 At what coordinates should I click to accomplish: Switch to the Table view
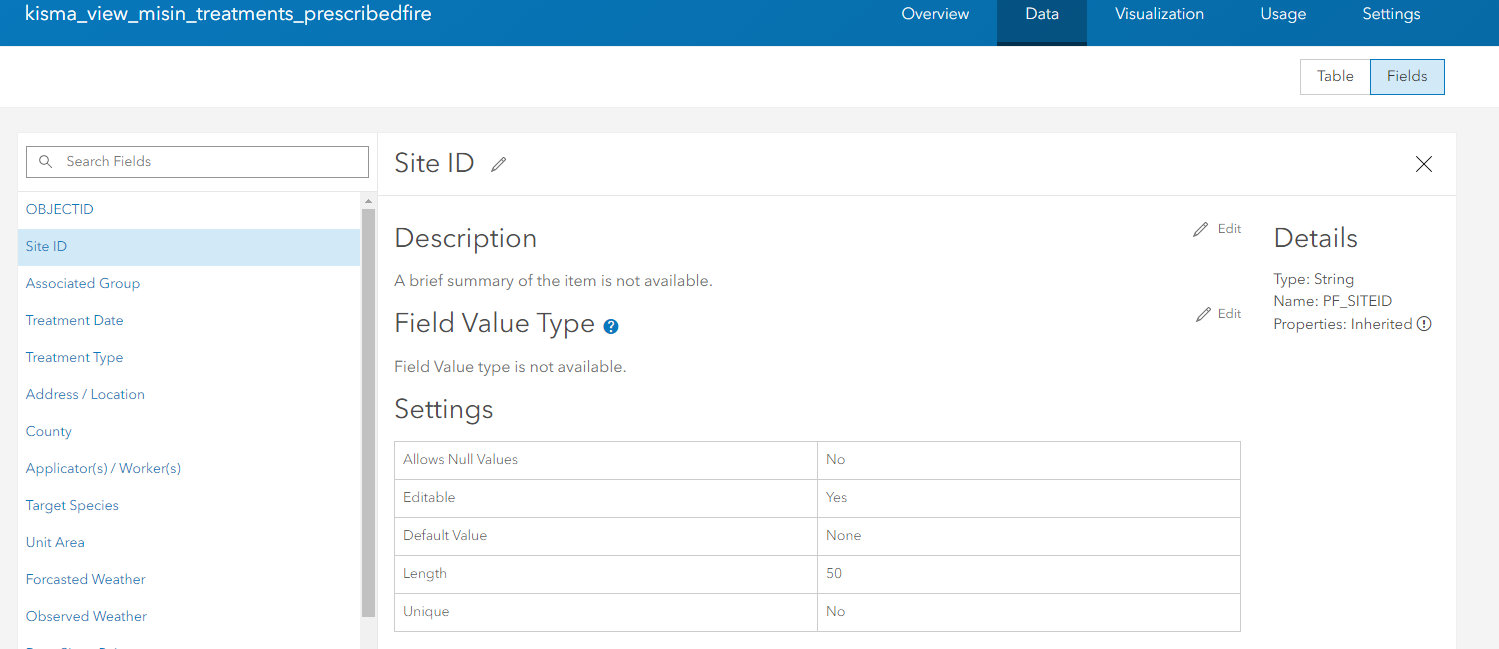[1335, 77]
